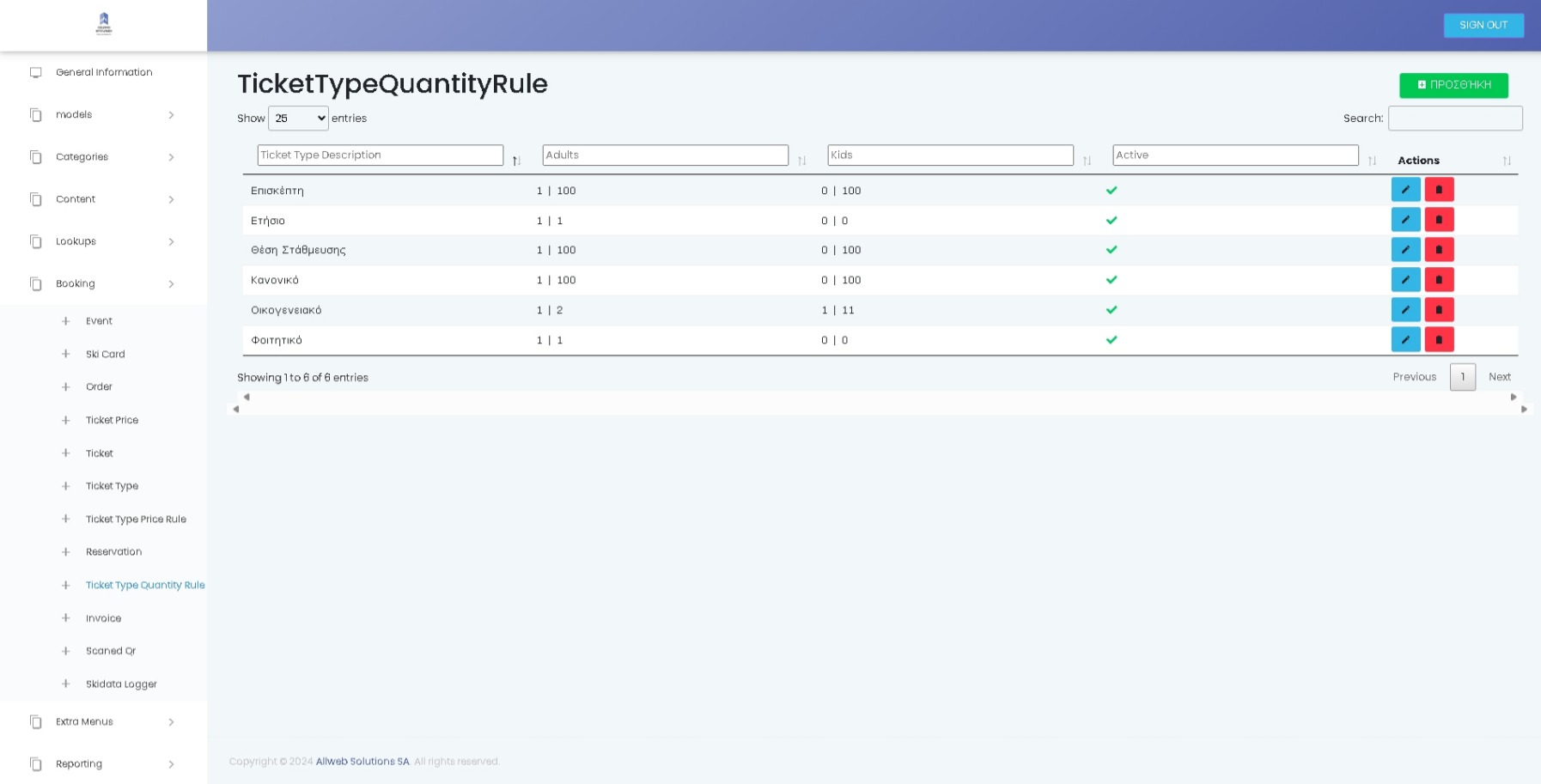Image resolution: width=1541 pixels, height=784 pixels.
Task: Focus the Search input field
Action: pos(1455,119)
